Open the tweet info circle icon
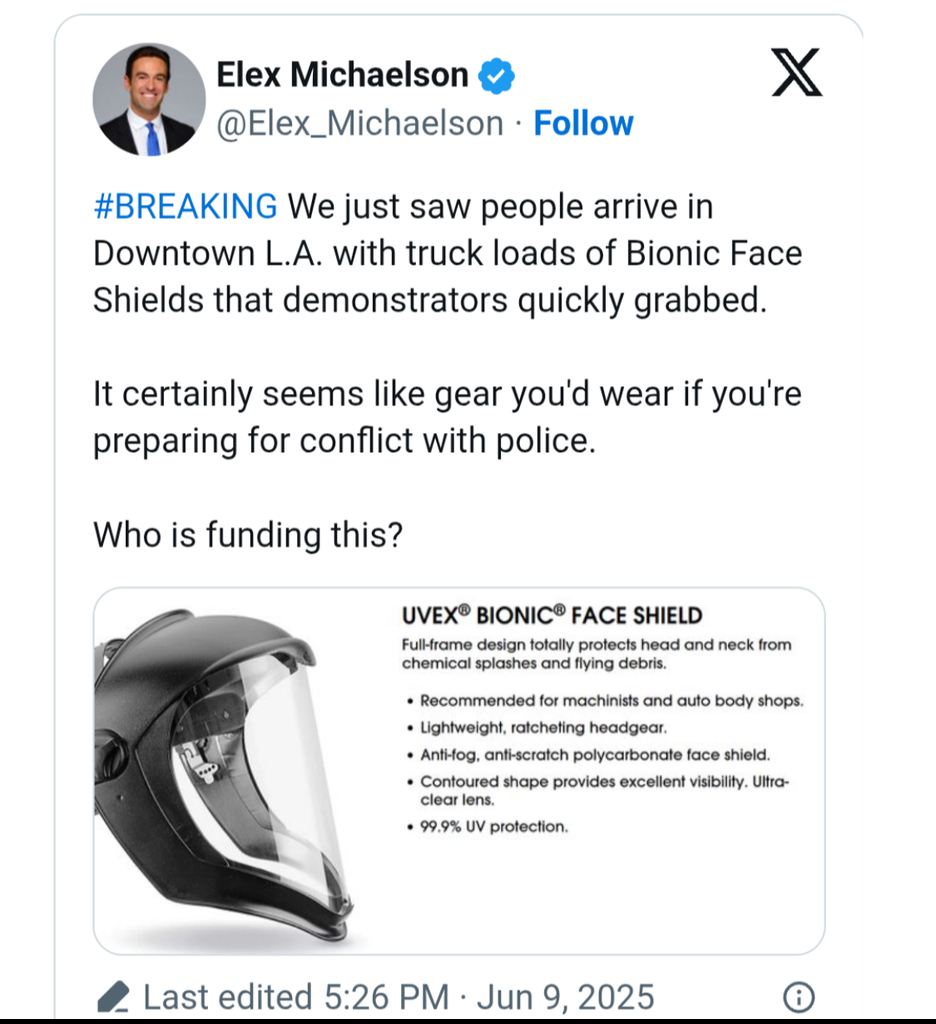The width and height of the screenshot is (936, 1024). tap(798, 996)
